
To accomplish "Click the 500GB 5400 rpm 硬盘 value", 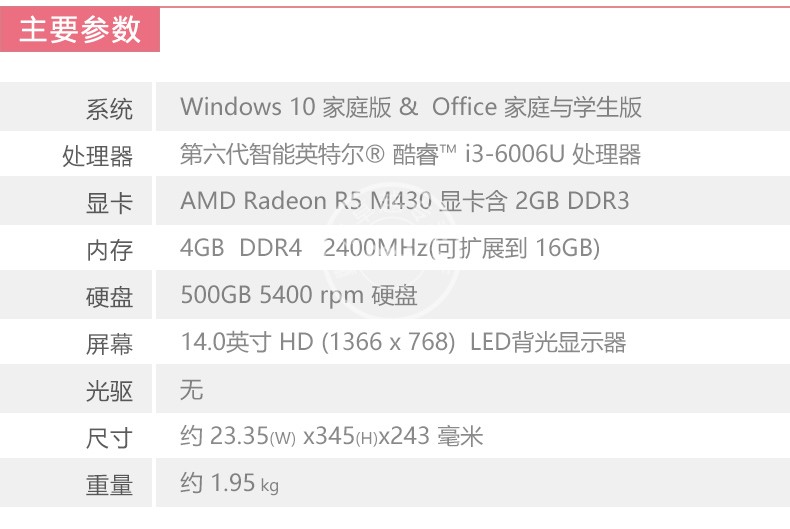I will coord(299,295).
